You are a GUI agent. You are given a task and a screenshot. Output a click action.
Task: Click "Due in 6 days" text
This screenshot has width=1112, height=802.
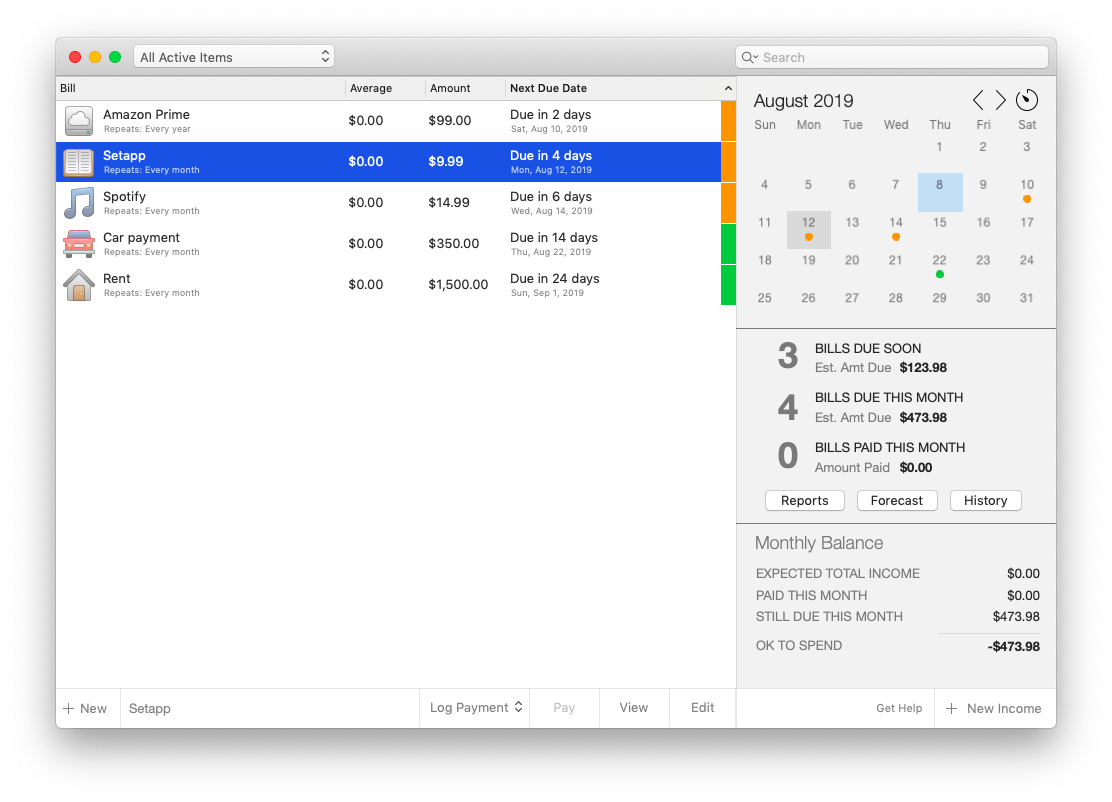(550, 196)
